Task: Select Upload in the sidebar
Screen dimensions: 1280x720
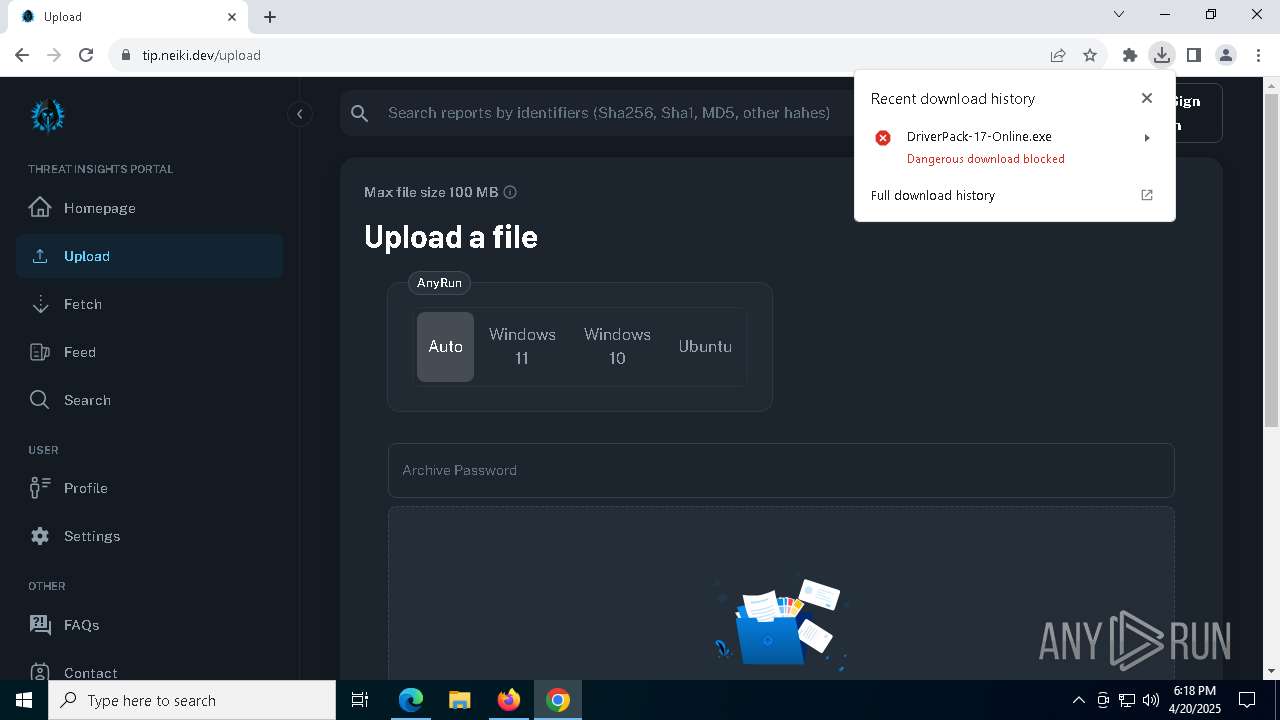Action: 149,256
